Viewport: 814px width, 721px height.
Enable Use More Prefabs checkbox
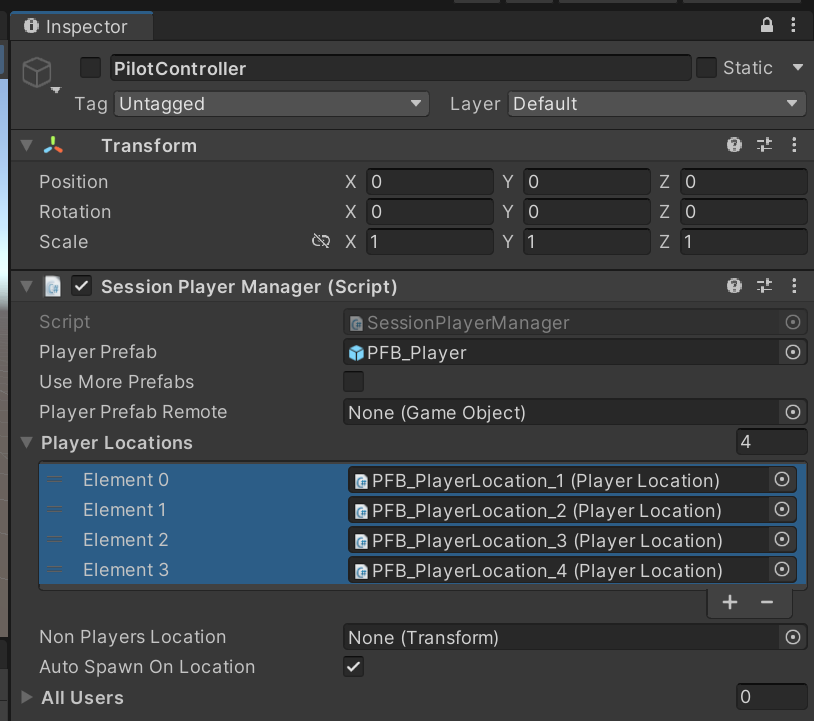[x=353, y=382]
